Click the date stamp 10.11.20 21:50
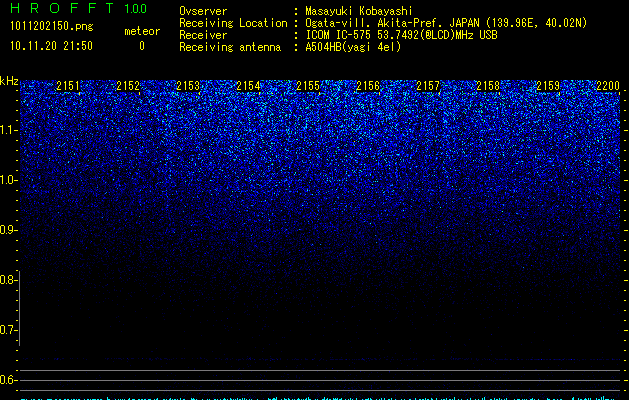The height and width of the screenshot is (400, 629). (51, 46)
